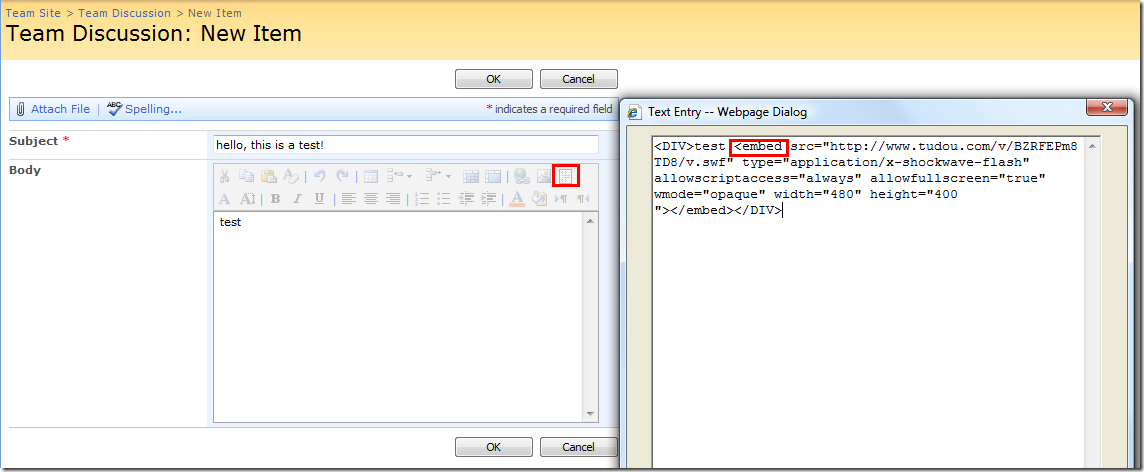Screen dimensions: 1144x472
Task: Decrease indent of body text
Action: (x=465, y=198)
